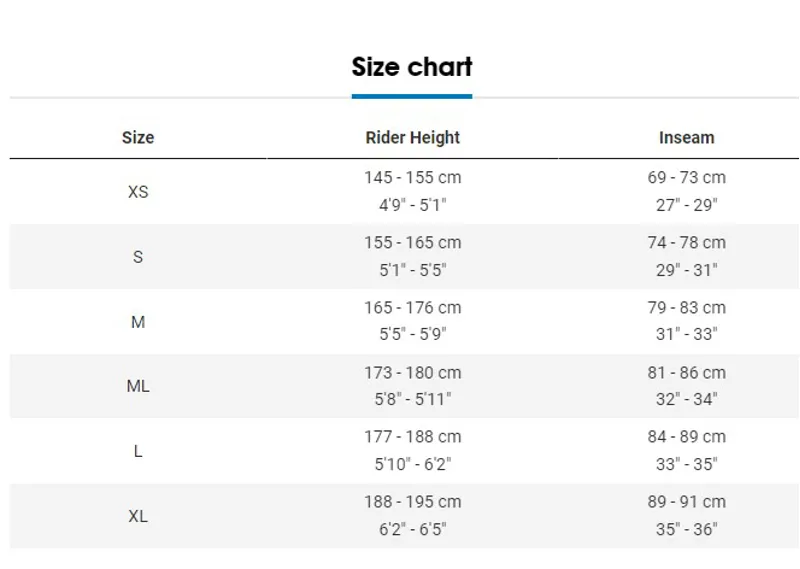Image resolution: width=800 pixels, height=569 pixels.
Task: Click the 155 - 165 cm height value
Action: [x=412, y=242]
